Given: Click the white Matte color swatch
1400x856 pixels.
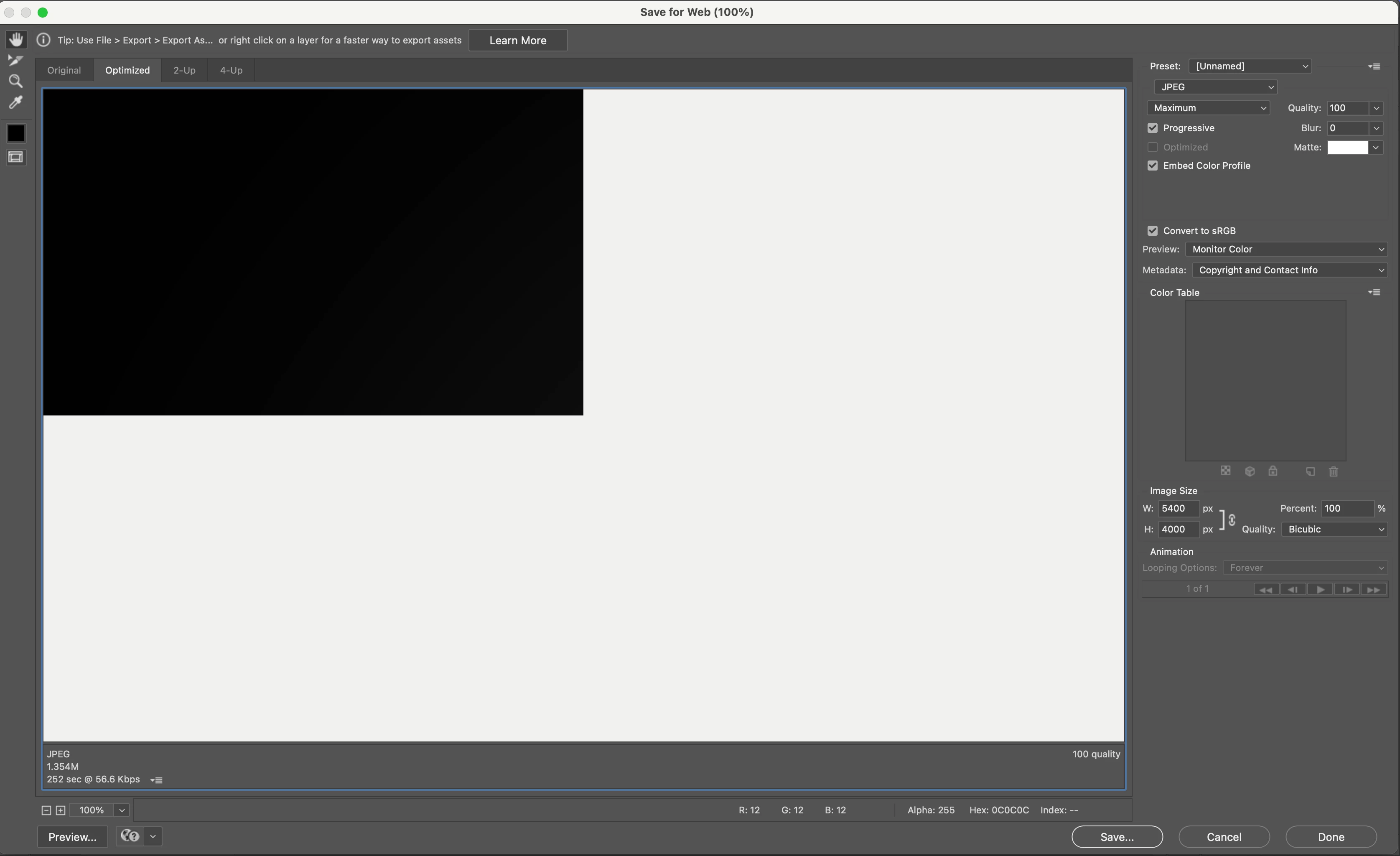Looking at the screenshot, I should tap(1347, 147).
